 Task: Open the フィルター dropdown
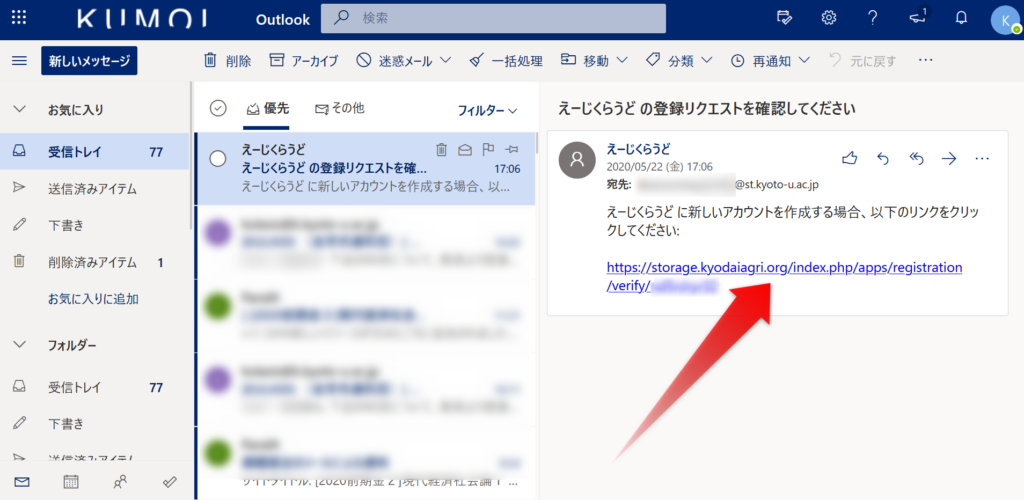[x=487, y=110]
